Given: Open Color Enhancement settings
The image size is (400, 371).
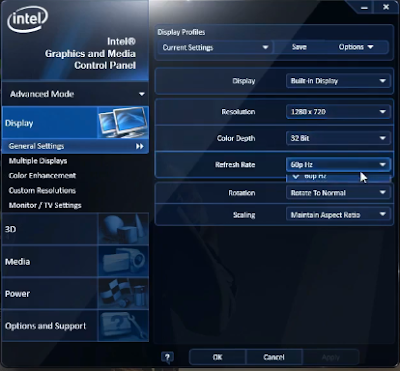Looking at the screenshot, I should click(x=42, y=176).
